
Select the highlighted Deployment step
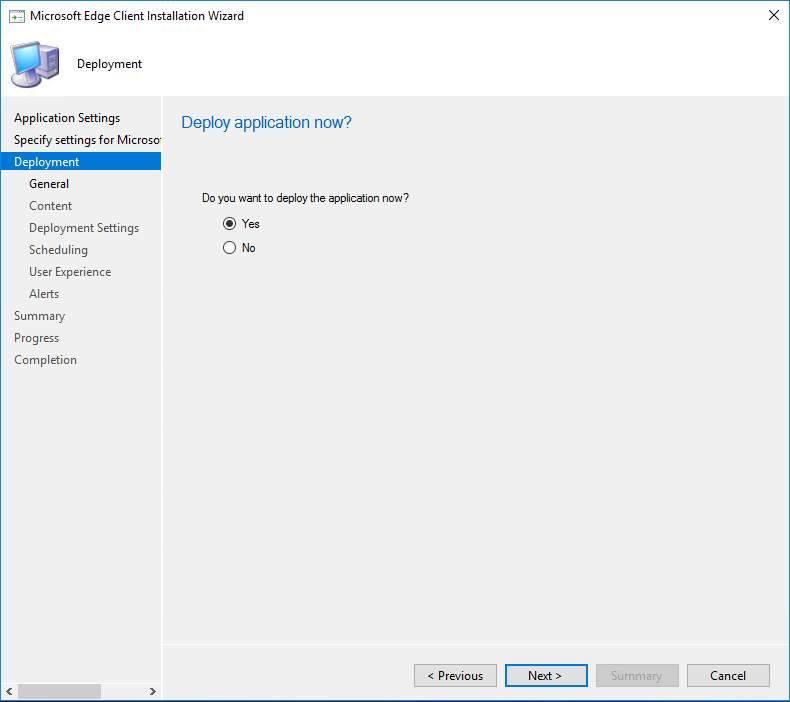pyautogui.click(x=81, y=162)
